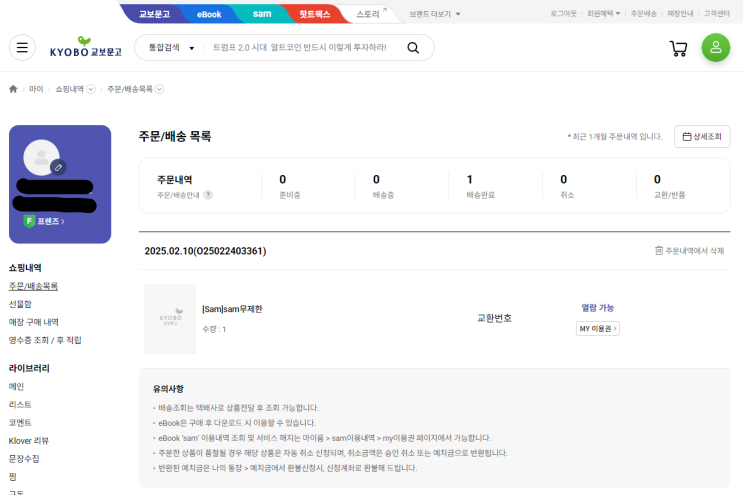Open 선물함 in sidebar

[x=20, y=304]
